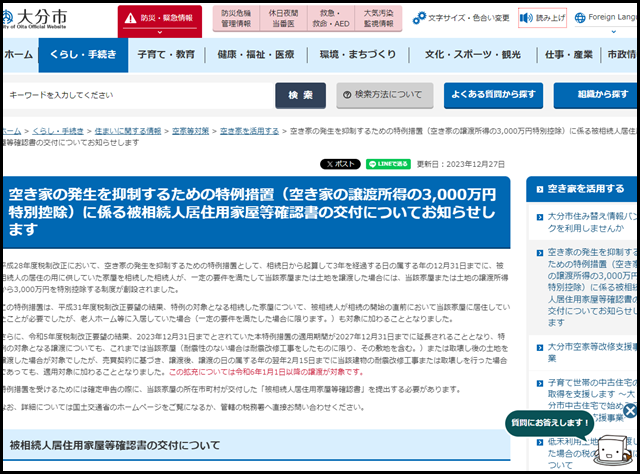Open sidebar link 大分市住み替え情報バンク
This screenshot has width=640, height=474.
pos(592,222)
